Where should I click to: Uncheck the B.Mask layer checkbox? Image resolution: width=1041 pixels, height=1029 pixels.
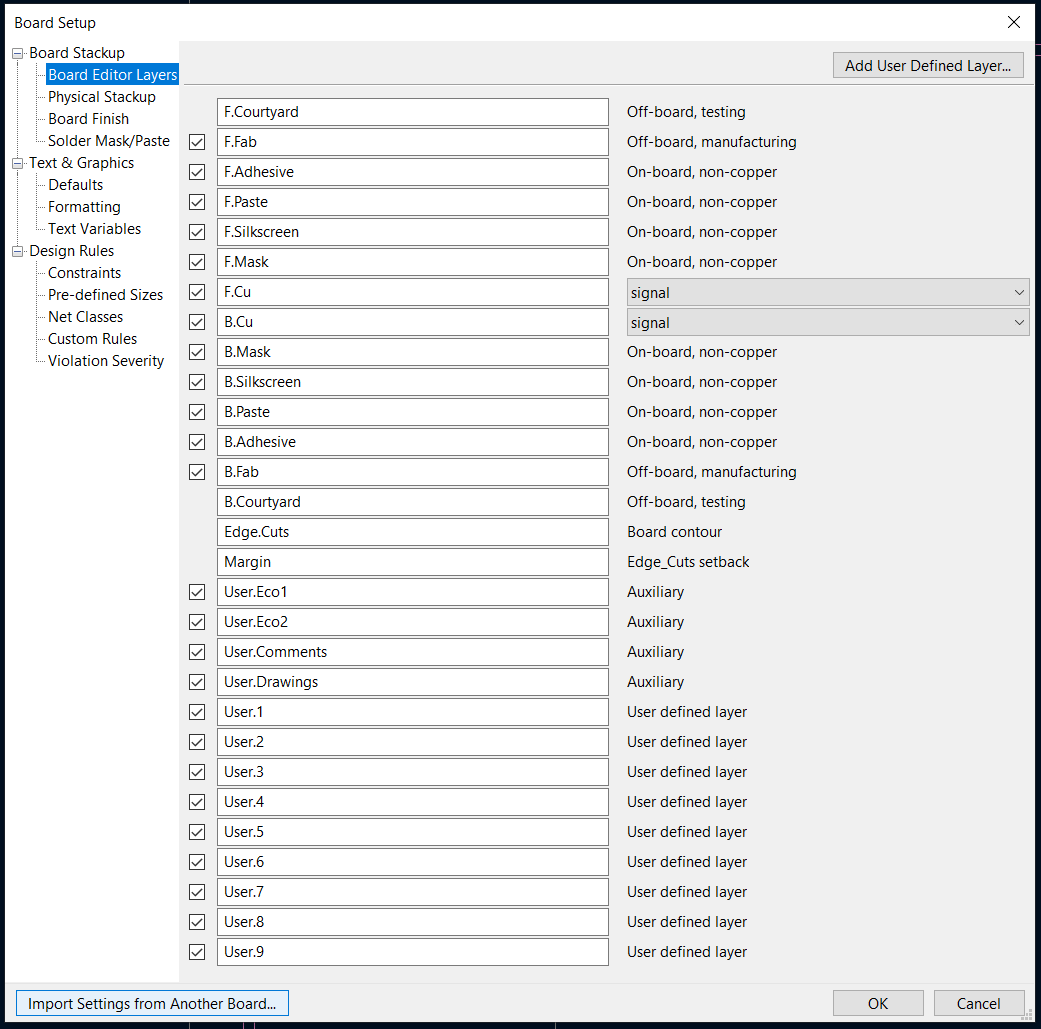[197, 352]
